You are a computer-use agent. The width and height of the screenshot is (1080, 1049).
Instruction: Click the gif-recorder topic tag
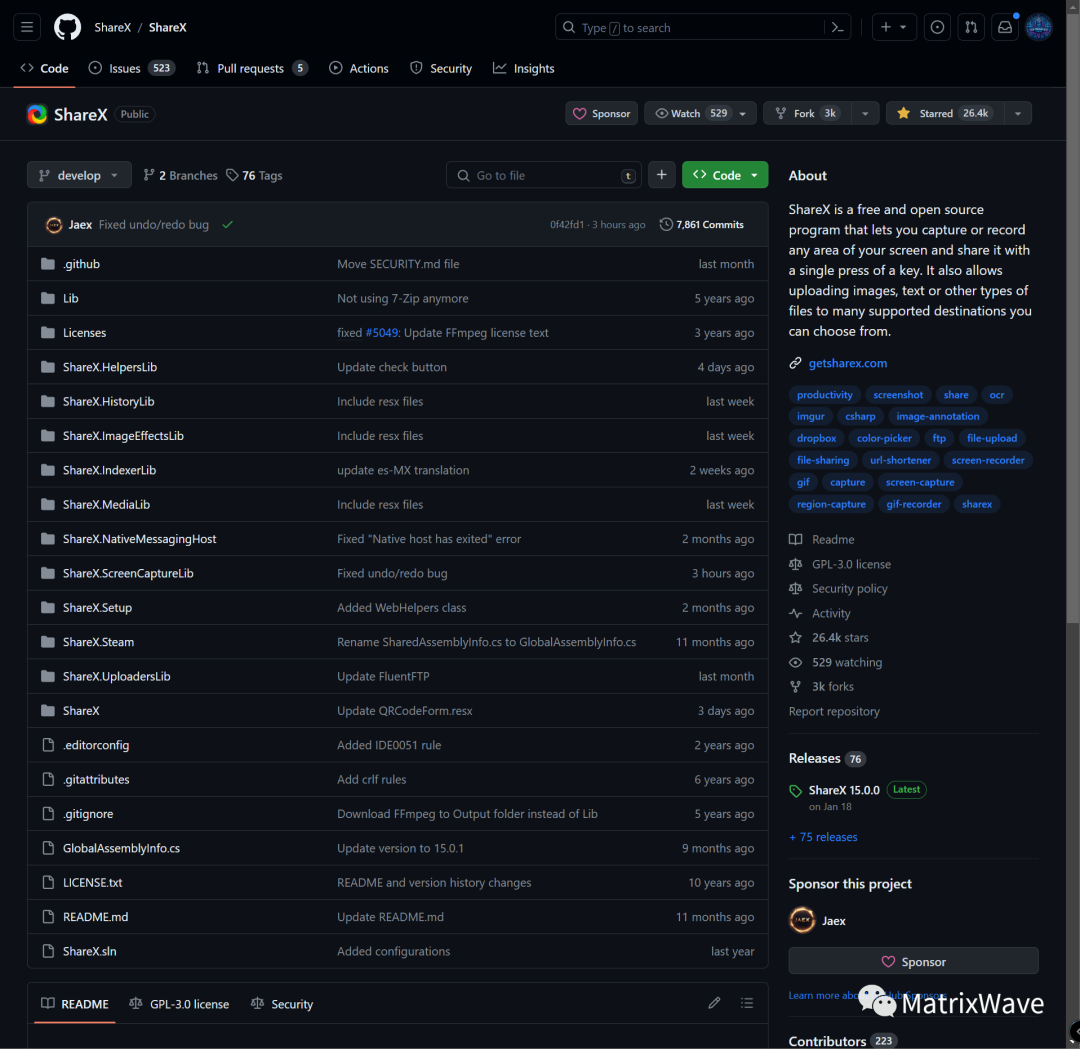click(x=913, y=504)
